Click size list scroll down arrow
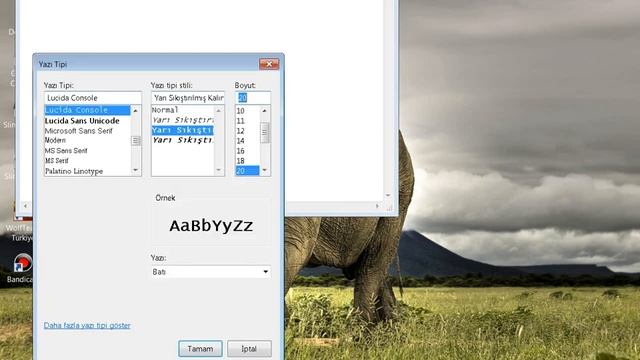The height and width of the screenshot is (360, 640). 264,170
